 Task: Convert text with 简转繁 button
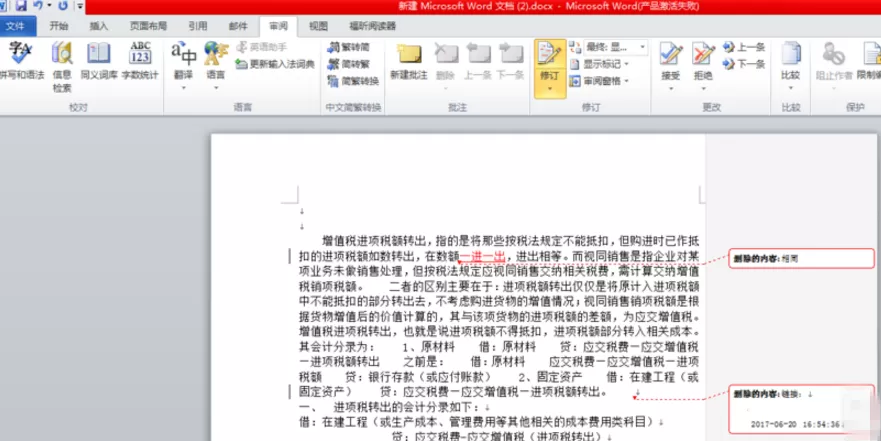[348, 64]
